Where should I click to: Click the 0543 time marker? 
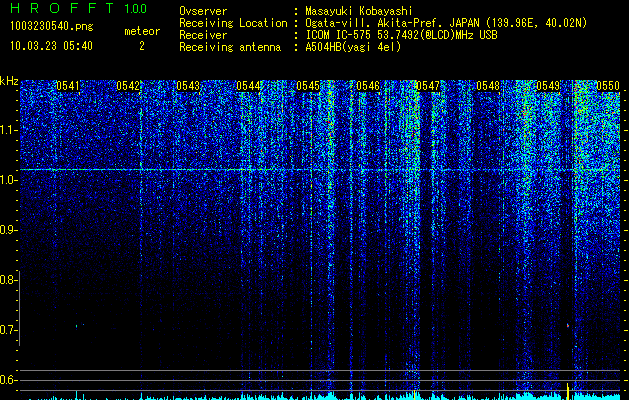(188, 86)
